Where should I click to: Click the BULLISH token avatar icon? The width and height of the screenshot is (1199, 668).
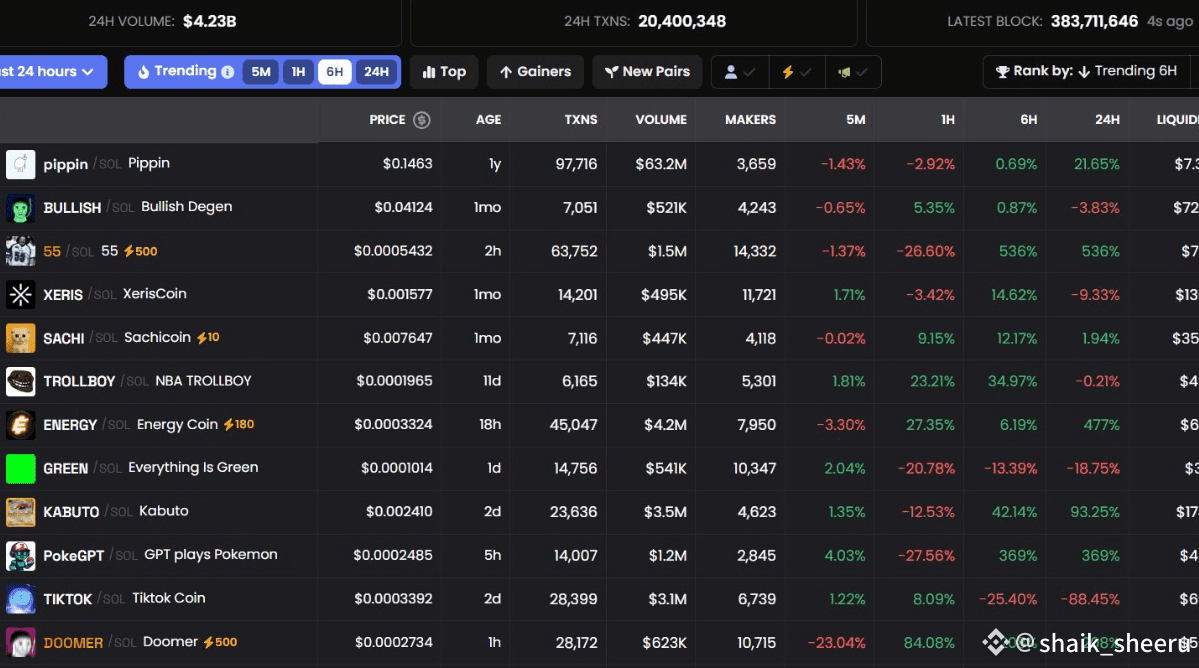[21, 208]
